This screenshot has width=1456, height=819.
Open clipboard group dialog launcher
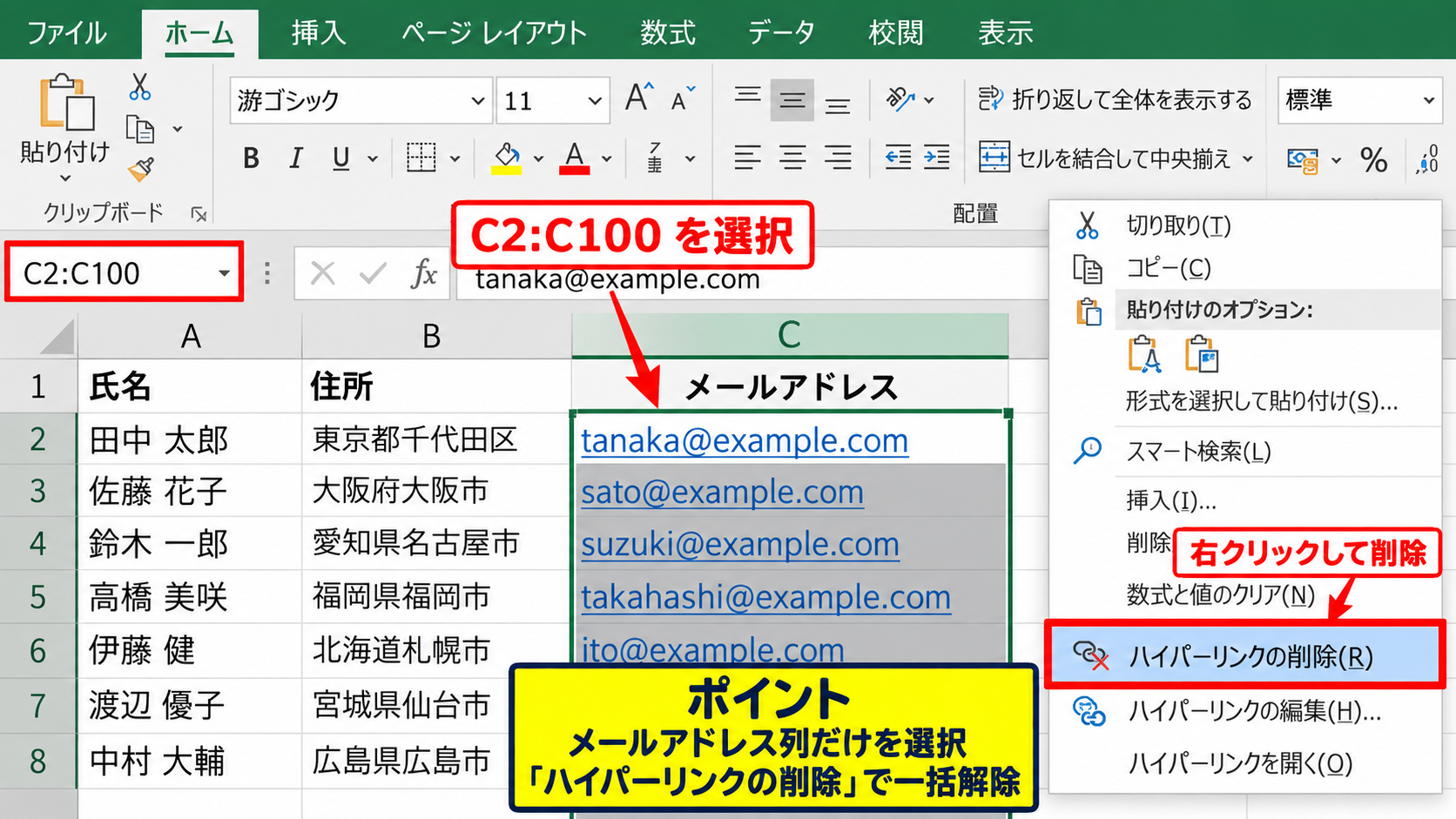[199, 213]
